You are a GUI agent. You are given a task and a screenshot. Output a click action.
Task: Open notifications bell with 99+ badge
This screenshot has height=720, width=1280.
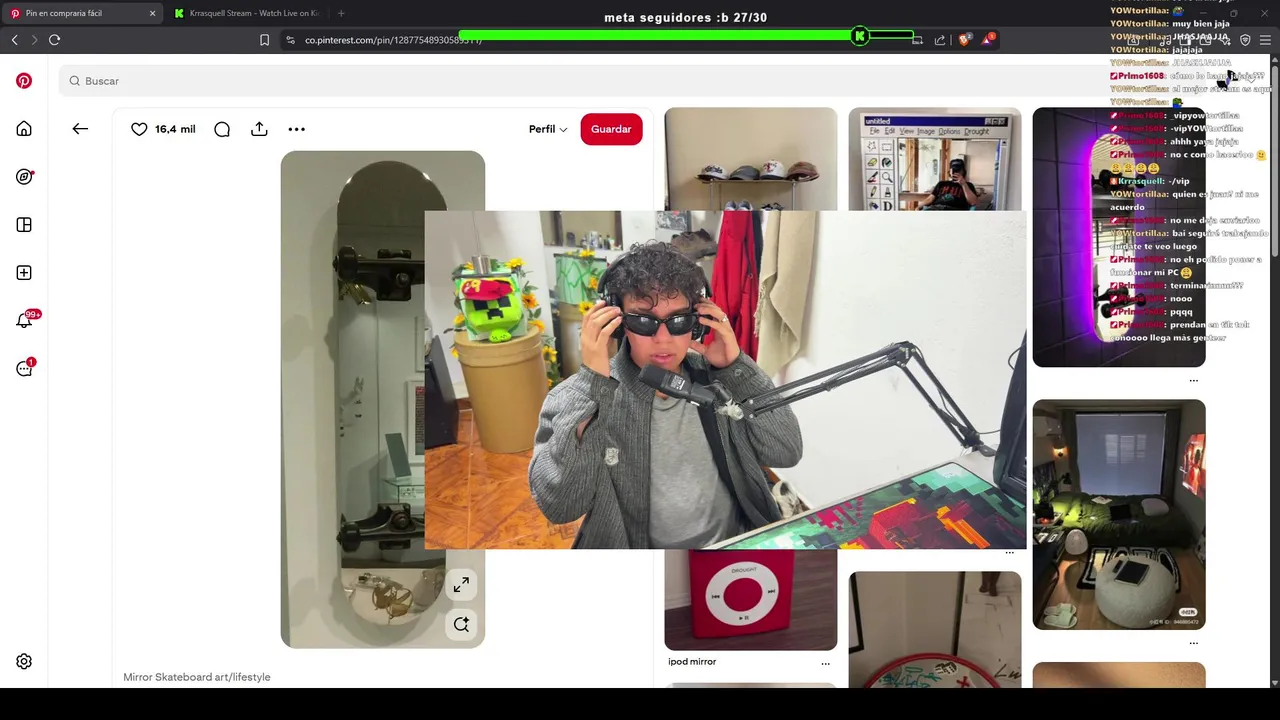24,321
